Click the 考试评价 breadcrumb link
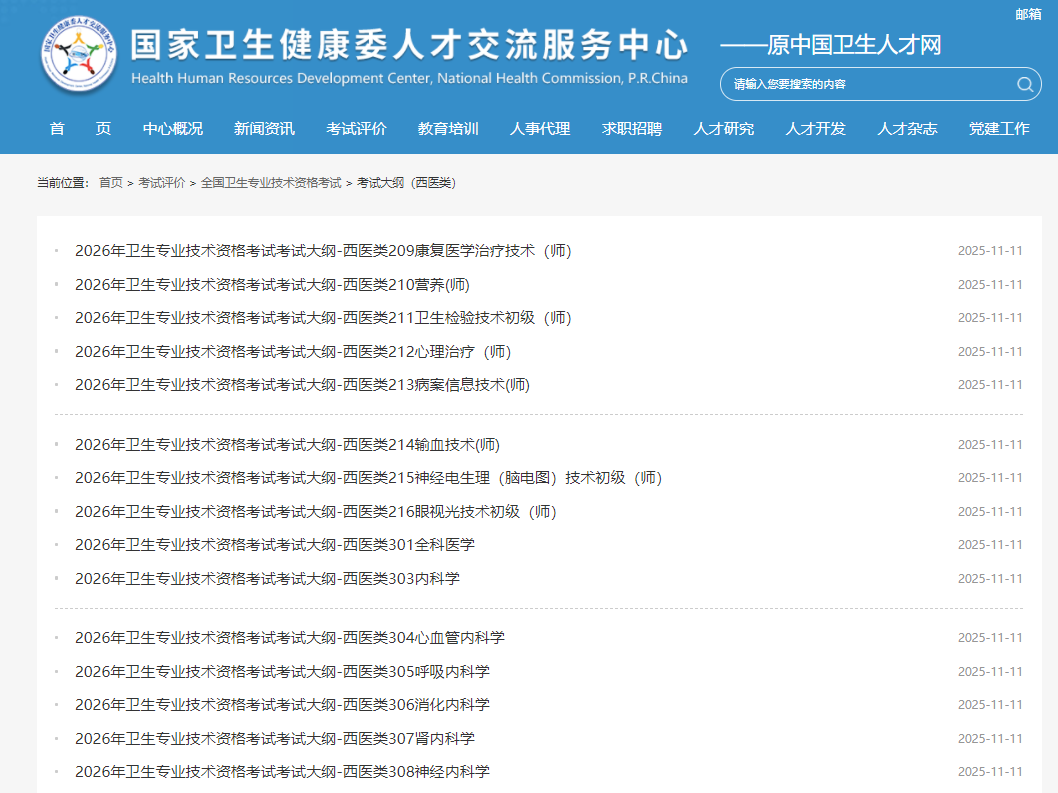This screenshot has width=1058, height=793. coord(161,183)
